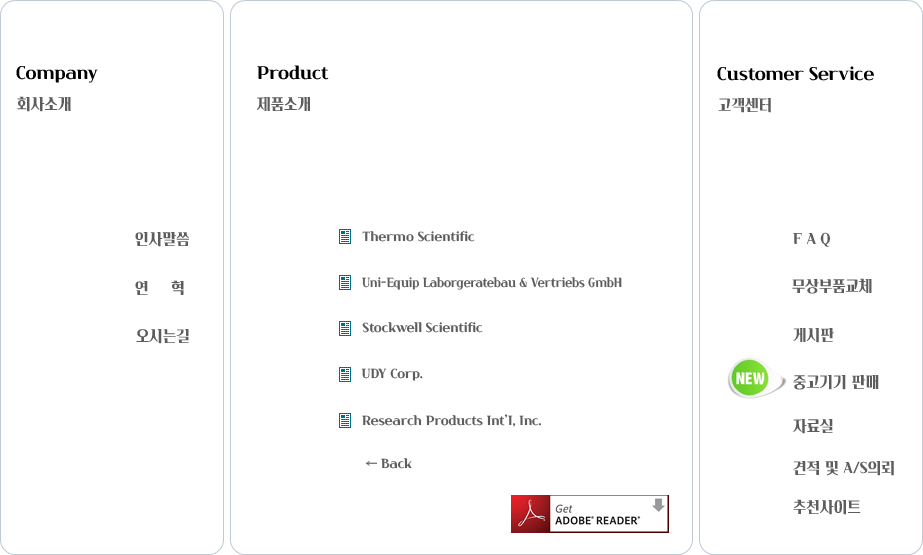Image resolution: width=923 pixels, height=555 pixels.
Task: Click the document icon beside Uni-Equip Laborgeratebau
Action: coord(345,283)
